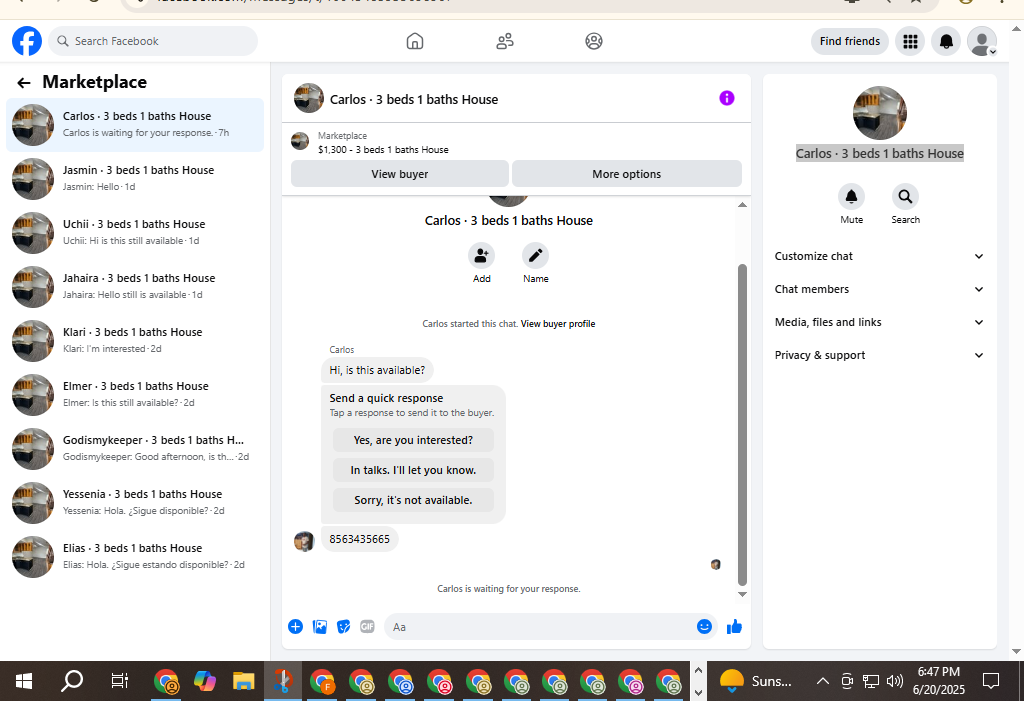Screen dimensions: 1024x701
Task: Open Windows notification center icon
Action: [x=991, y=681]
